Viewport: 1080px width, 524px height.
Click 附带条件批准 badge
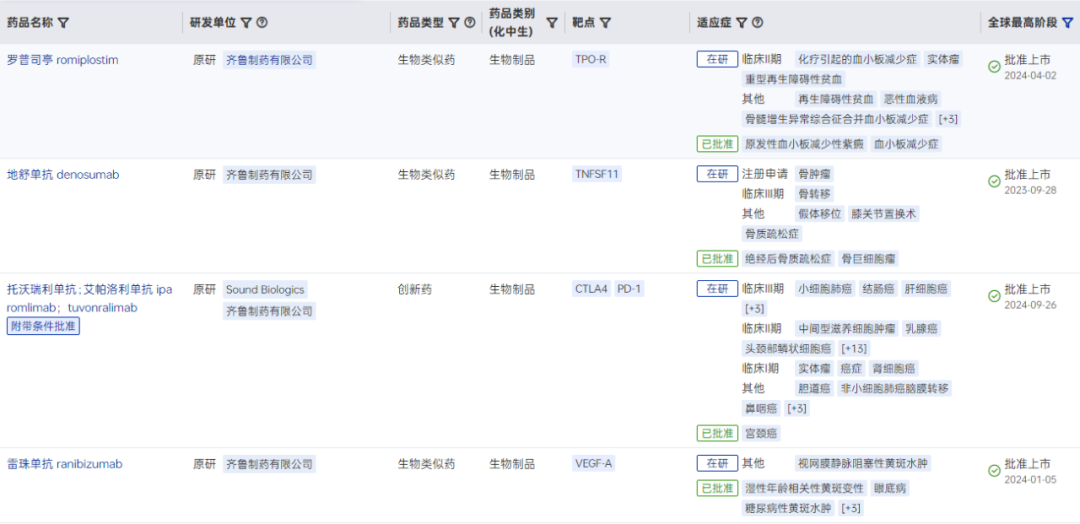(43, 326)
